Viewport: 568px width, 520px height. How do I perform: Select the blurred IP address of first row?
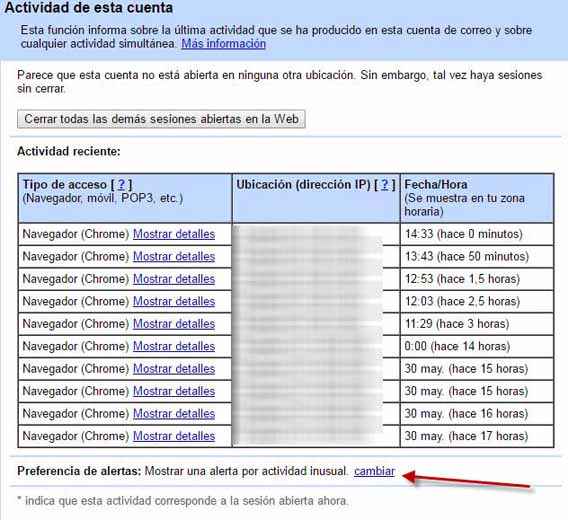[x=316, y=234]
